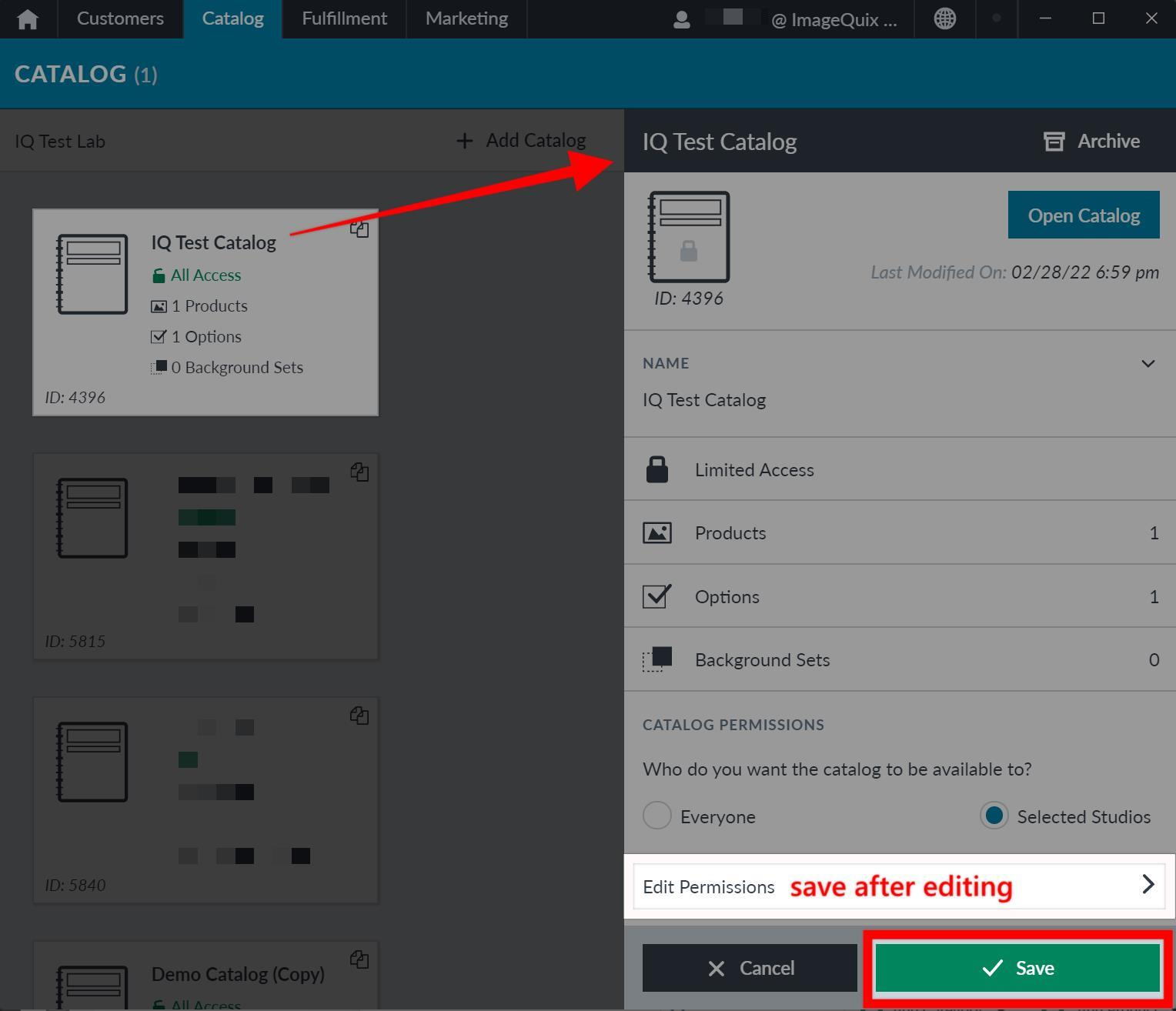Select the IQ Test Catalog notebook thumbnail
The width and height of the screenshot is (1176, 1011).
click(92, 274)
